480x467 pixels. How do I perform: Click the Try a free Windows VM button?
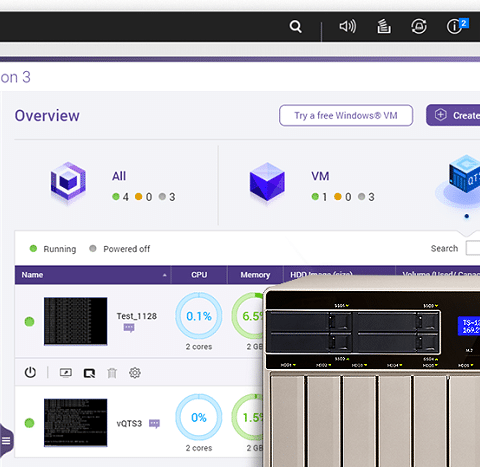[x=346, y=116]
